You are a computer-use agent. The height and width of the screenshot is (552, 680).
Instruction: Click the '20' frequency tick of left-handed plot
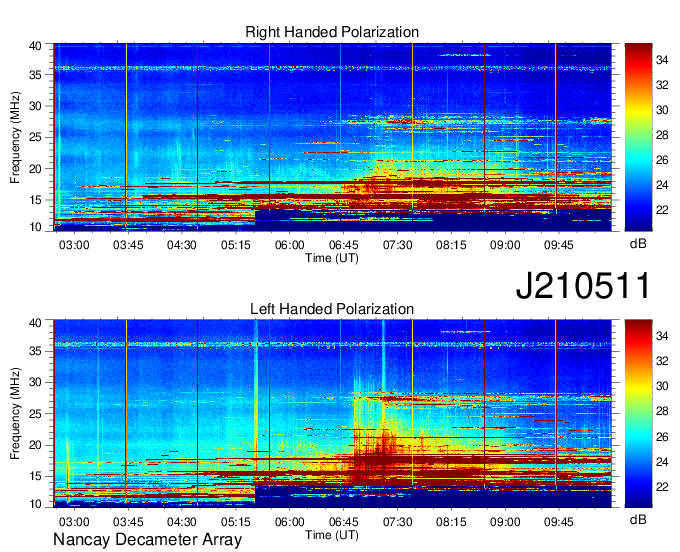[36, 445]
